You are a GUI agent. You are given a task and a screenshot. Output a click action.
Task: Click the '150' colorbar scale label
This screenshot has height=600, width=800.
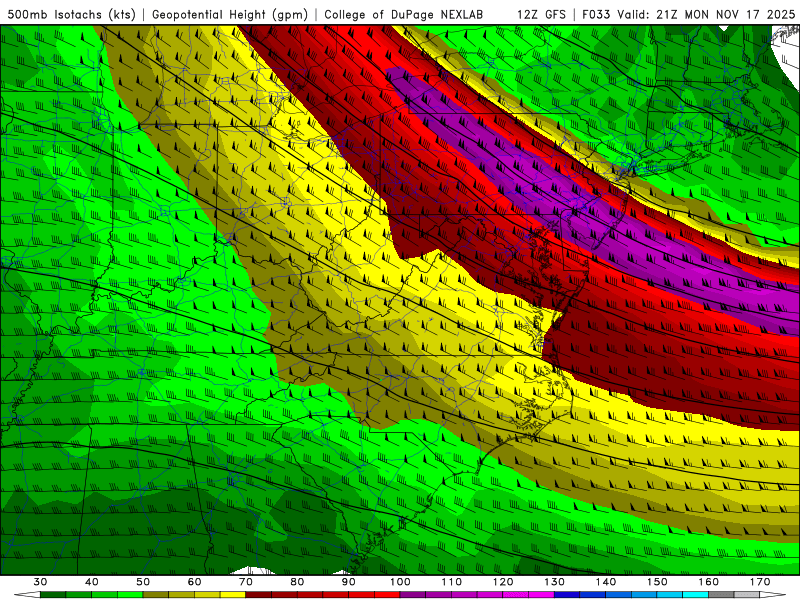click(657, 582)
